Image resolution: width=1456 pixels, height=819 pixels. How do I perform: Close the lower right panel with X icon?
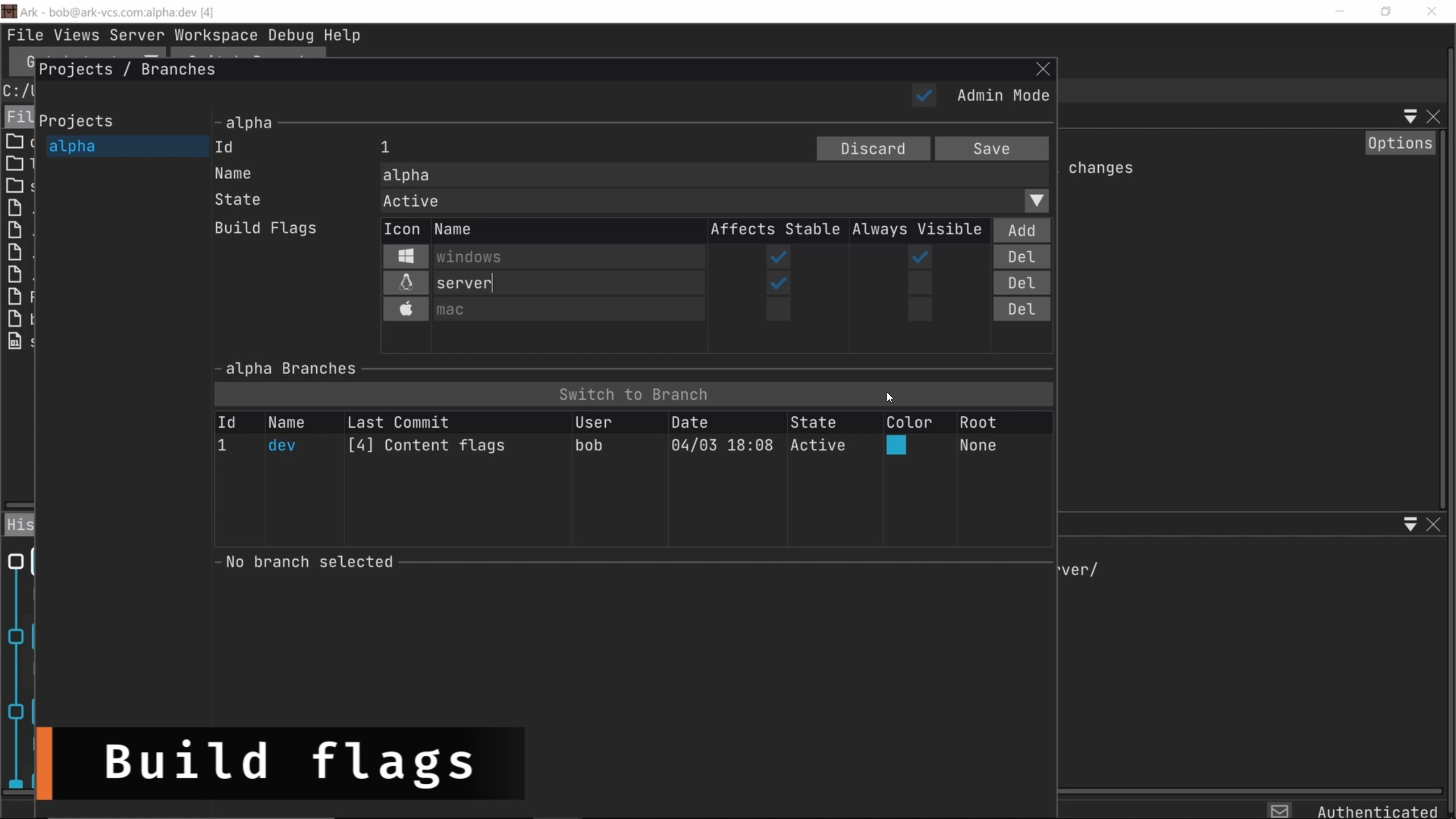[1433, 524]
